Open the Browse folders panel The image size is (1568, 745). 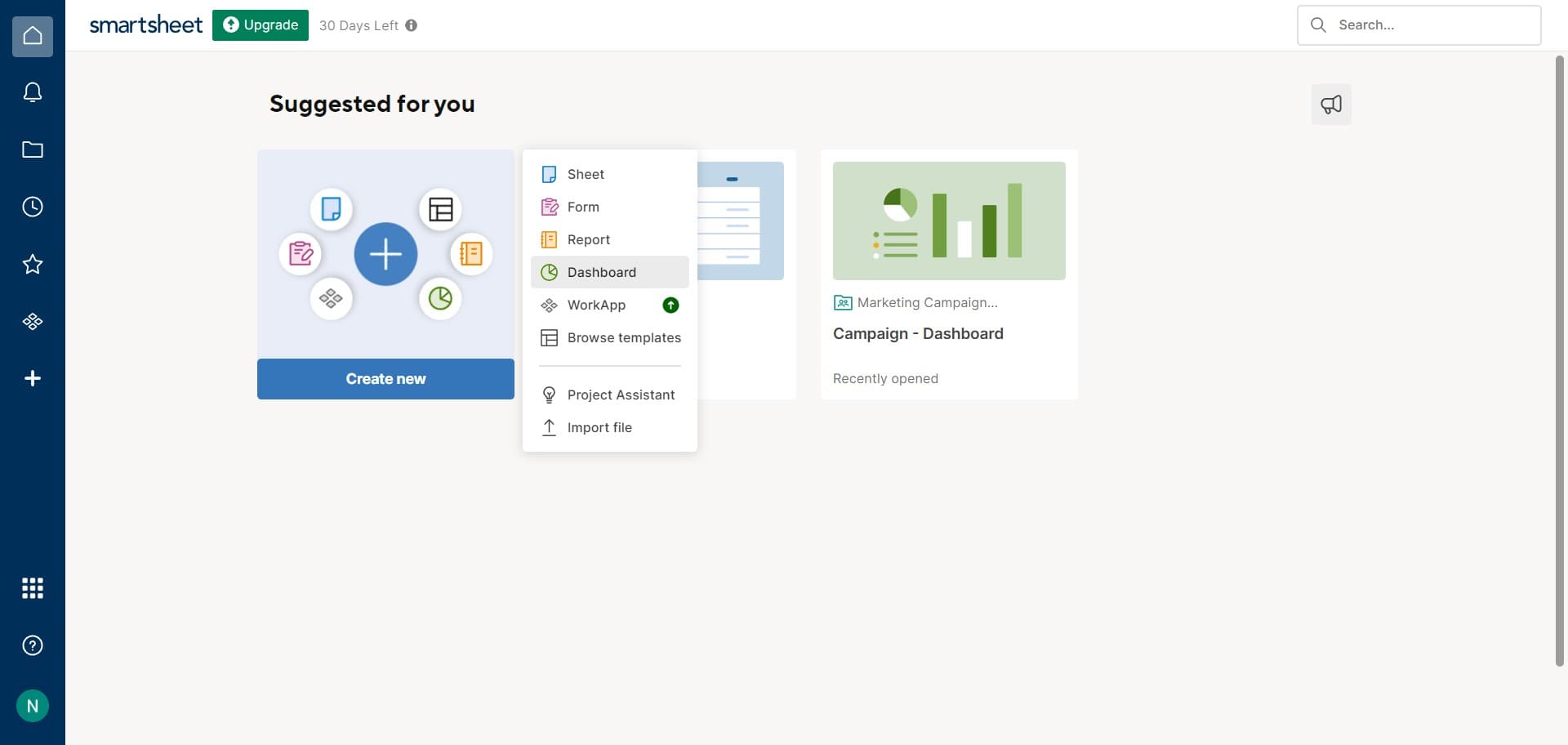click(x=32, y=149)
